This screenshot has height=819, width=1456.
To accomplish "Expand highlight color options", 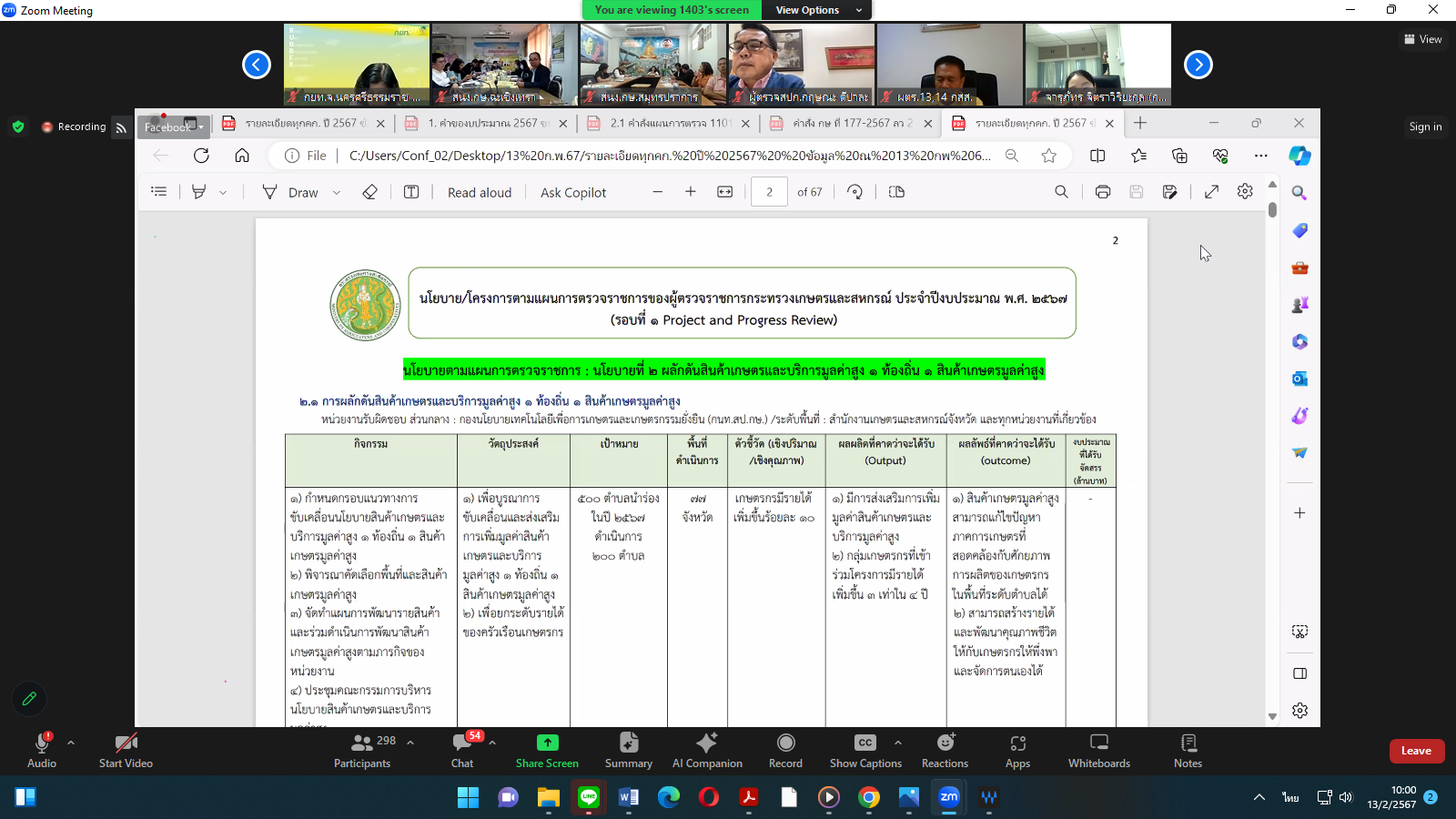I will click(x=223, y=192).
